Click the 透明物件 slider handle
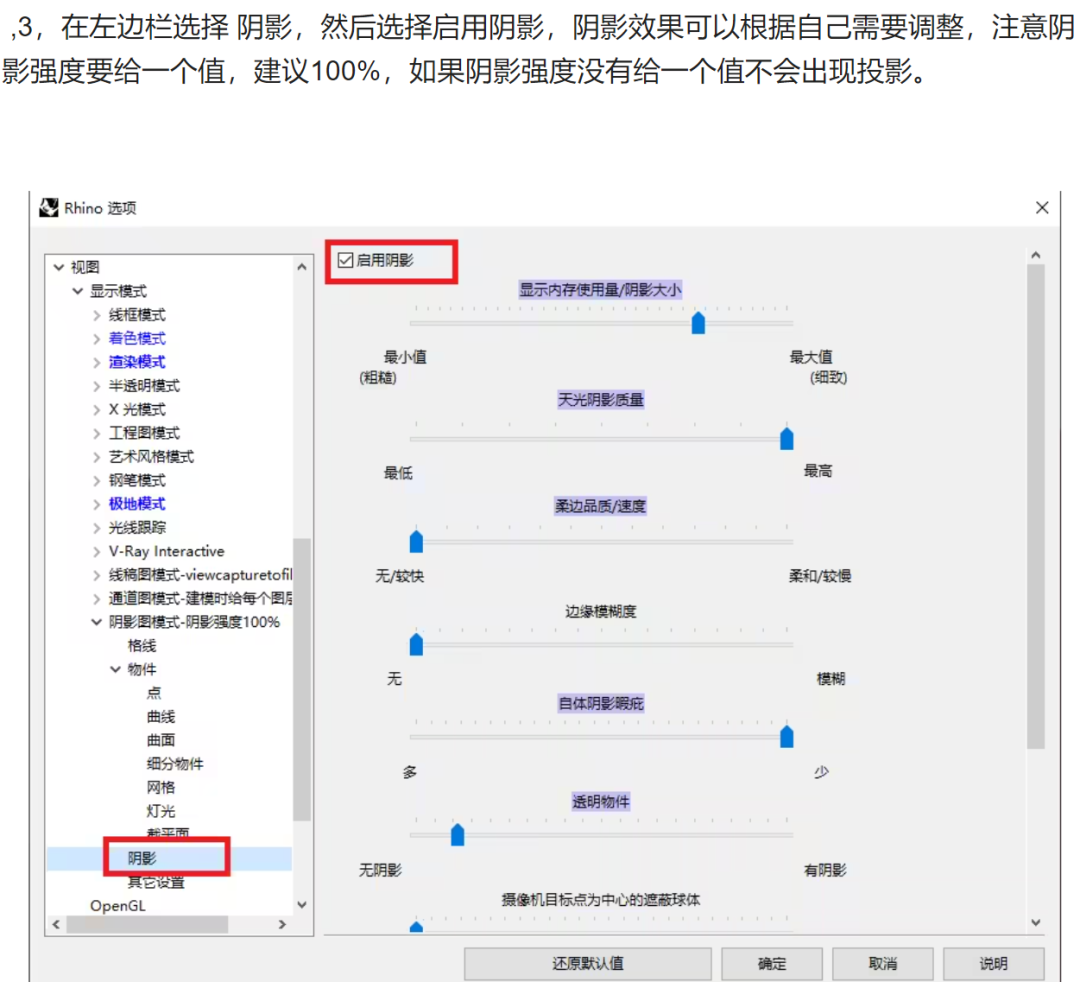Screen dimensions: 1080x982 pos(457,835)
